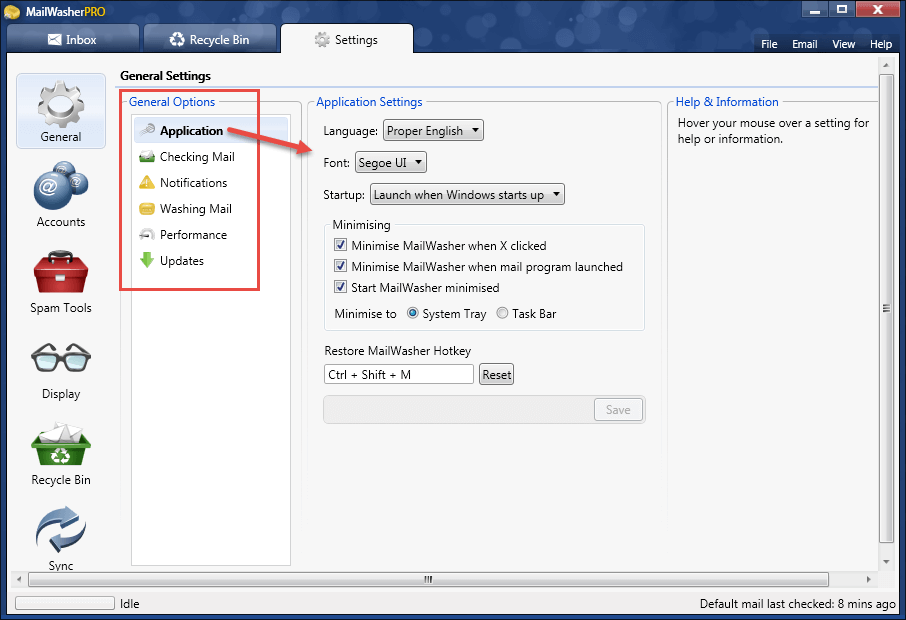Screen dimensions: 906x620
Task: Click the Help & Information heading
Action: tap(727, 102)
